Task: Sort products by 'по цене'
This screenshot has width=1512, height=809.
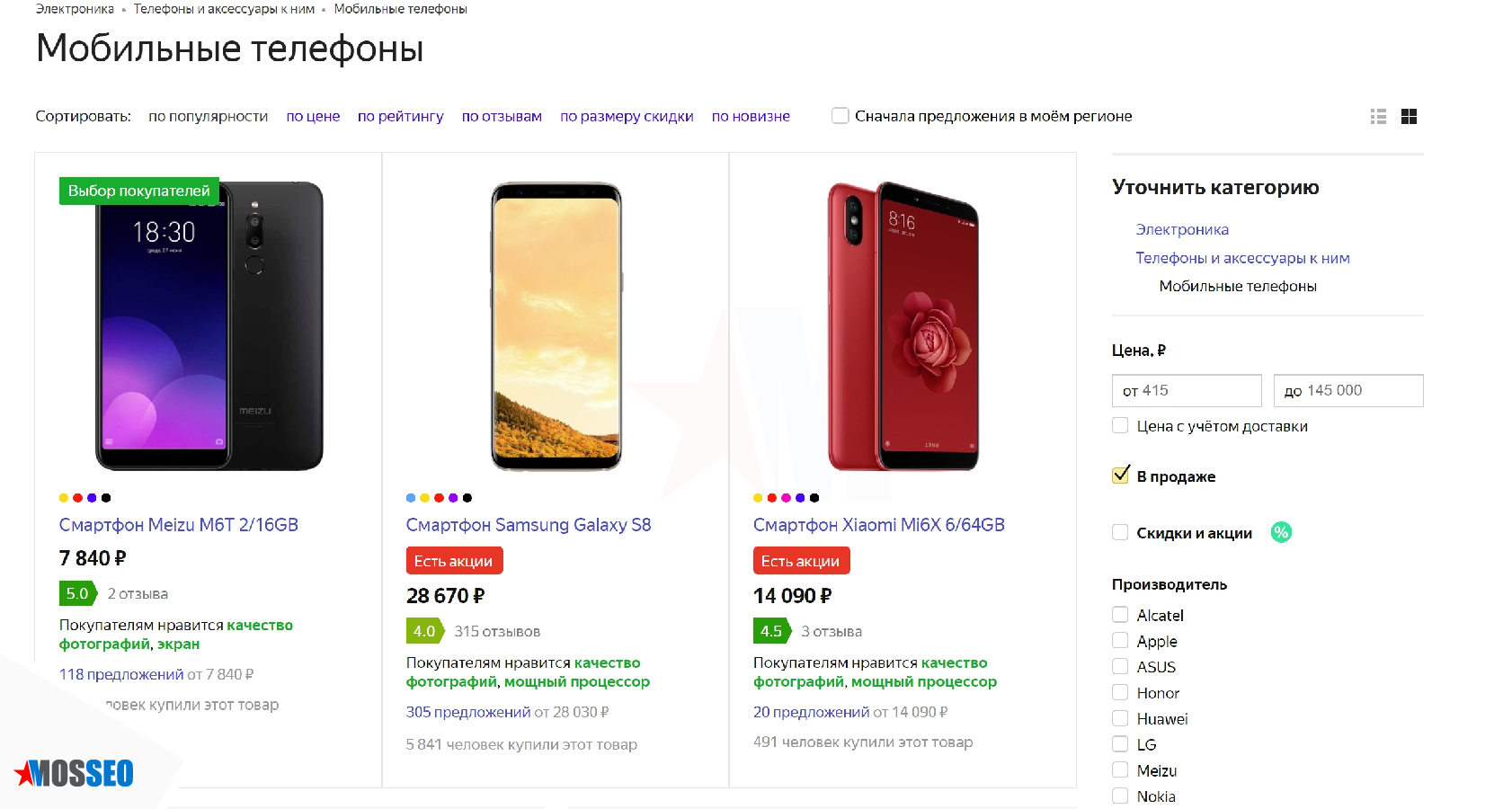Action: click(x=312, y=116)
